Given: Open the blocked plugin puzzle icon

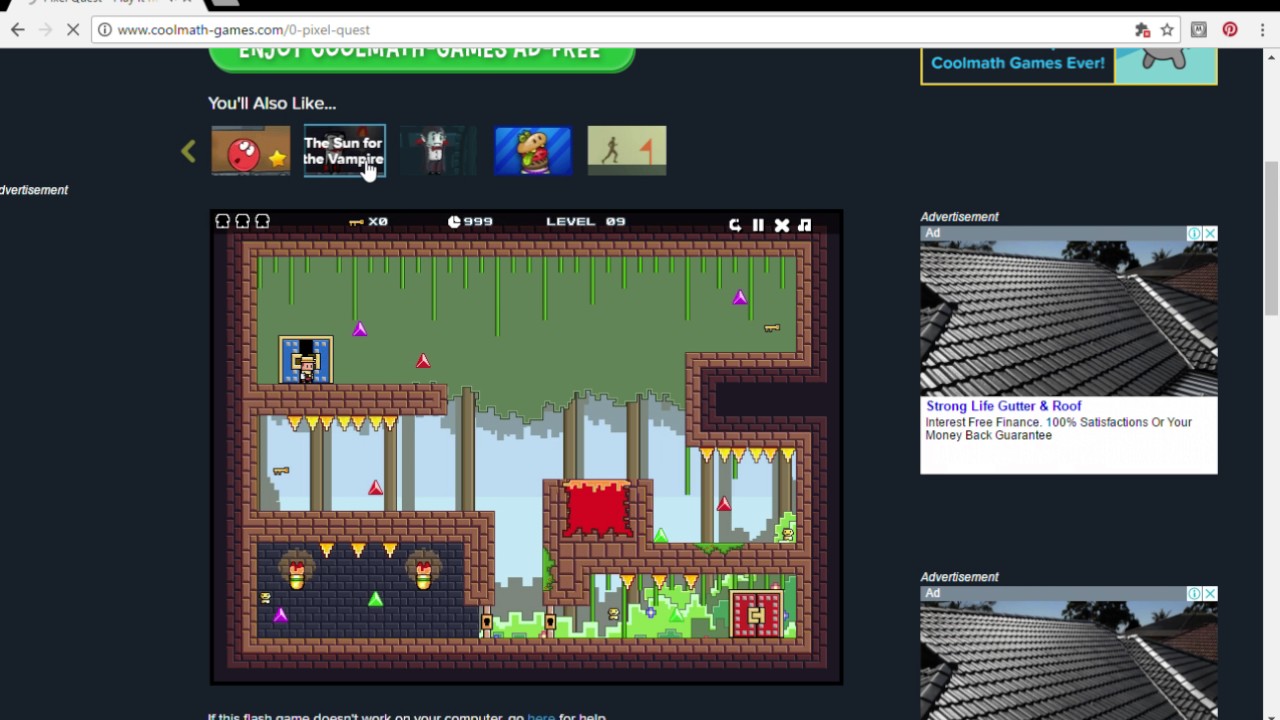Looking at the screenshot, I should [1143, 30].
